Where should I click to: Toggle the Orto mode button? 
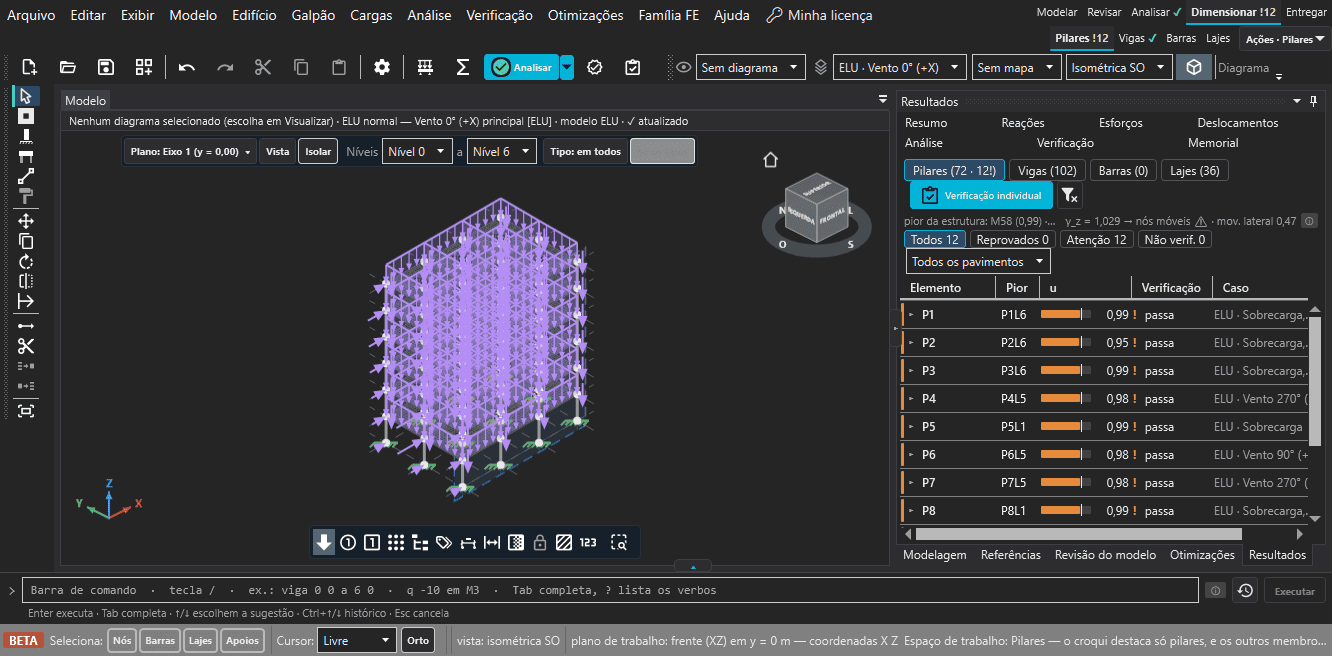click(x=418, y=640)
